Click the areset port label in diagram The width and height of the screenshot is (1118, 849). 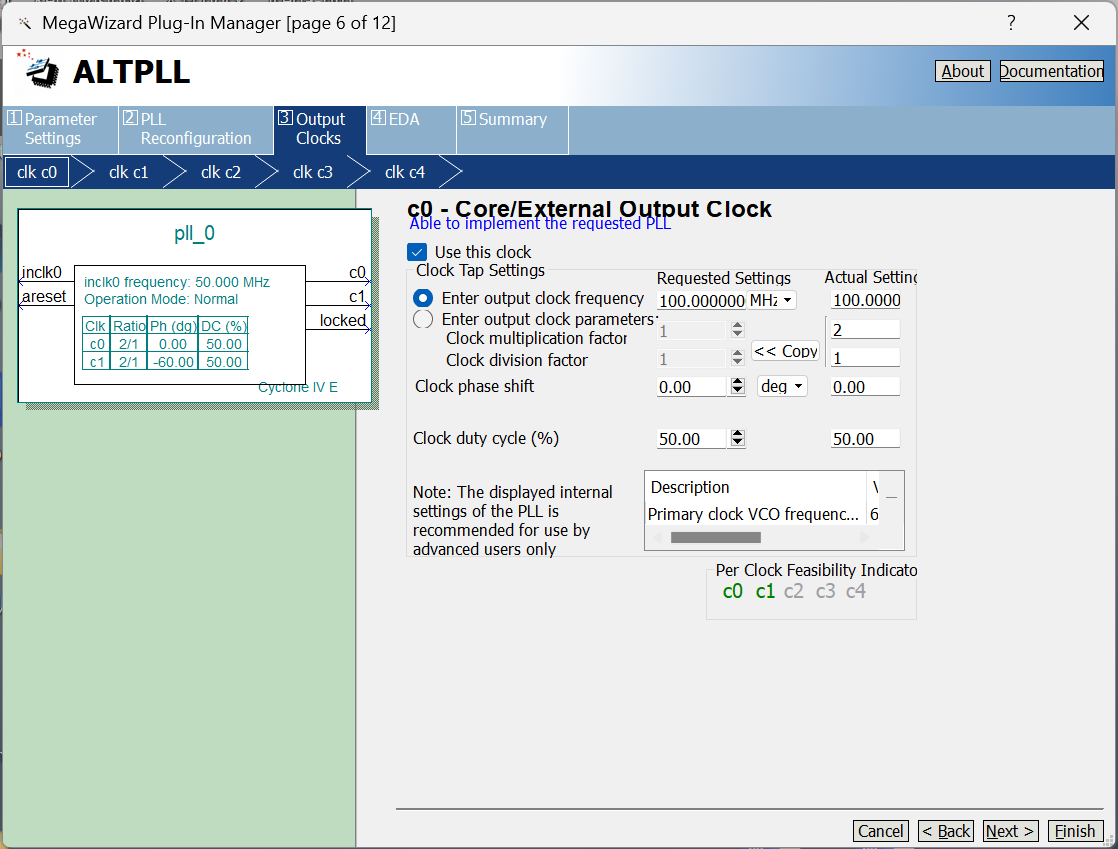pyautogui.click(x=44, y=297)
